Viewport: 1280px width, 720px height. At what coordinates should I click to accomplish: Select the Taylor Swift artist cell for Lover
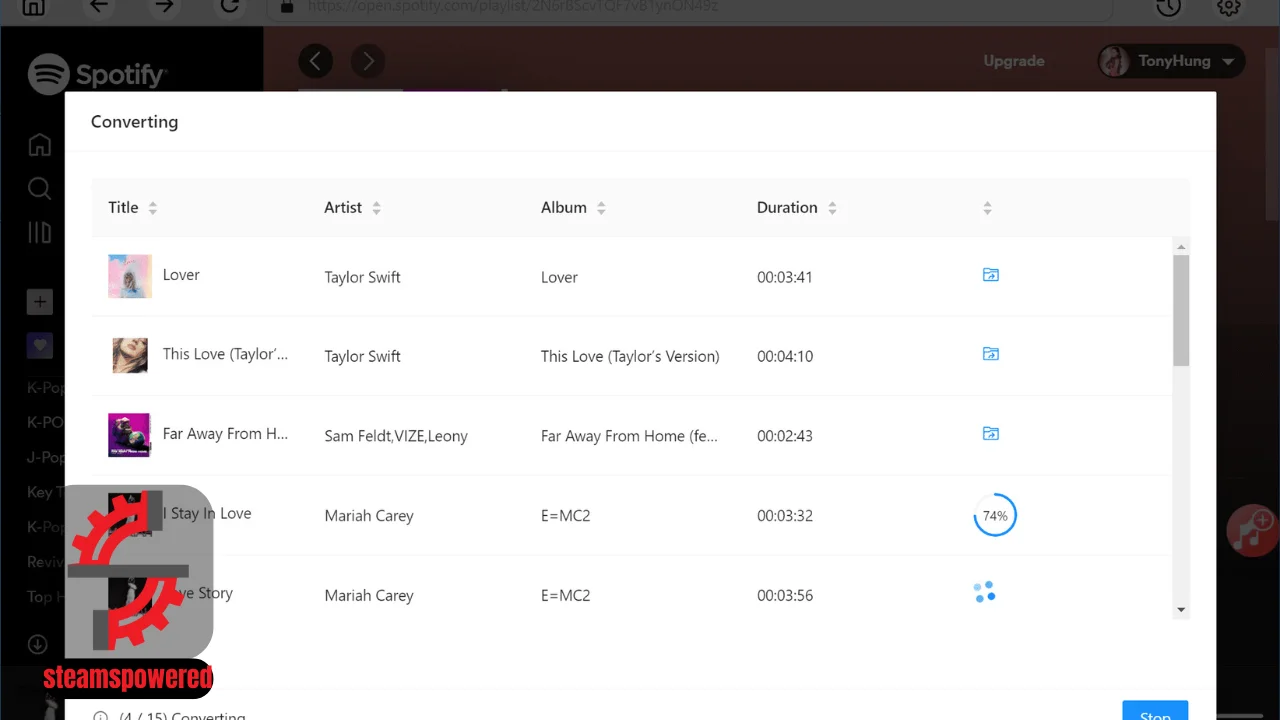pos(362,277)
